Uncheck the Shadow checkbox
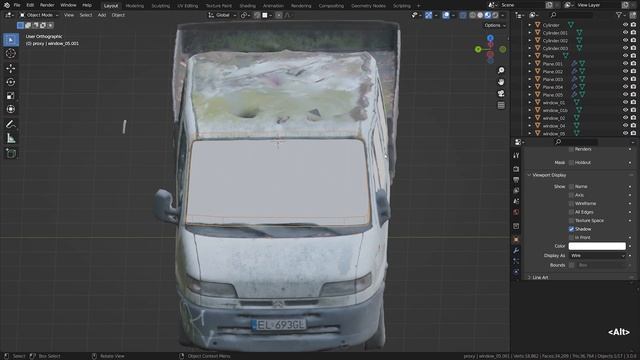This screenshot has height=360, width=640. [571, 229]
